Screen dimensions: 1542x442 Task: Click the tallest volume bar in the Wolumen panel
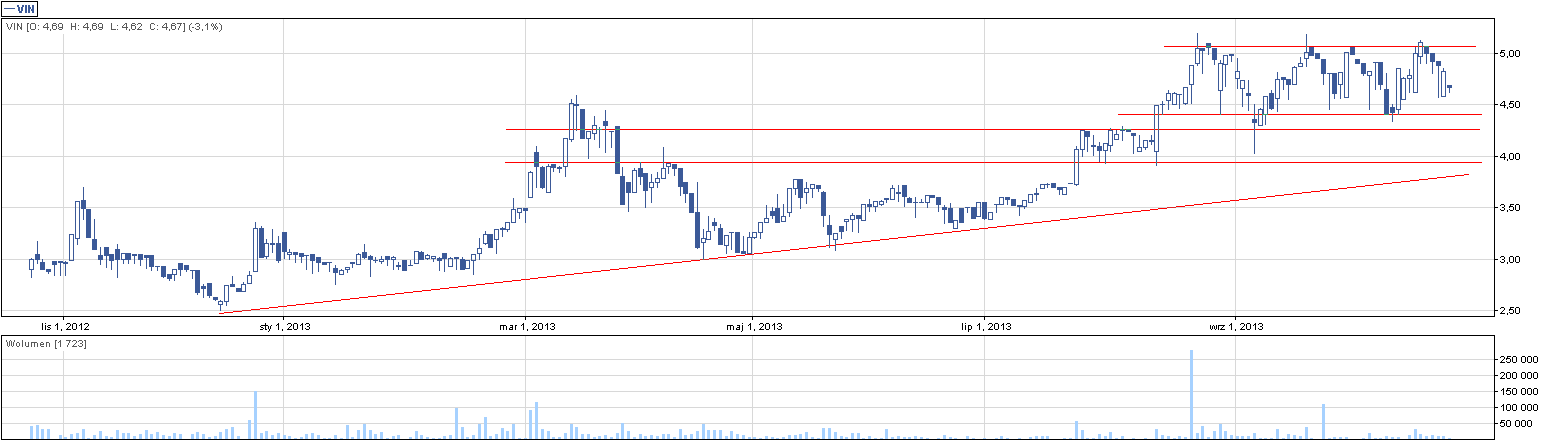[1192, 394]
